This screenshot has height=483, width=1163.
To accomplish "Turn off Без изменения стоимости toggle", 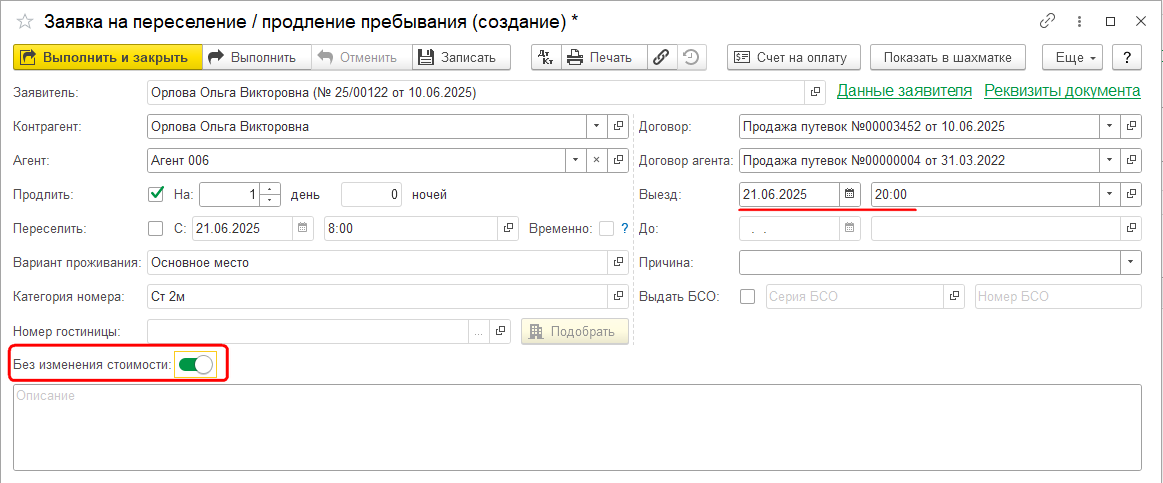I will pyautogui.click(x=196, y=365).
